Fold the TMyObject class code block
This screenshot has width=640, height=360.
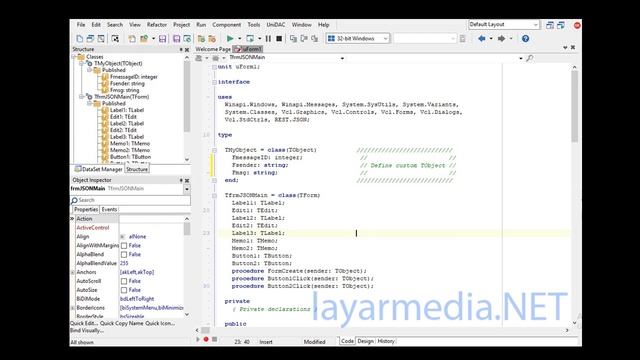(x=214, y=150)
